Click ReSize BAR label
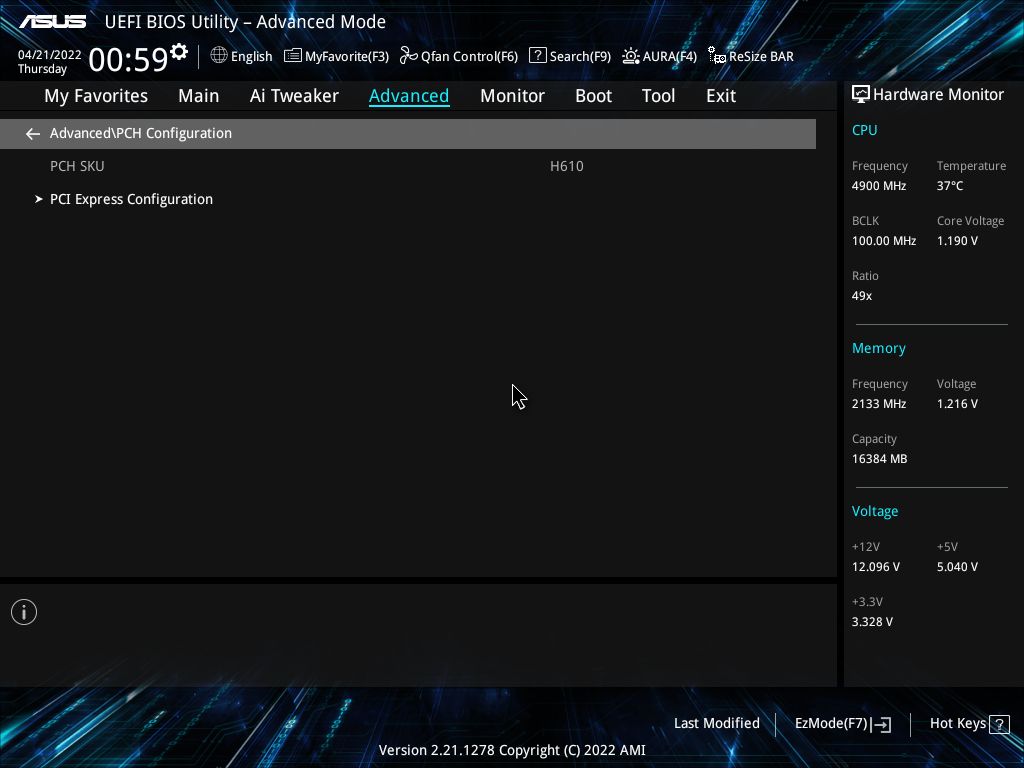The image size is (1024, 768). 761,57
